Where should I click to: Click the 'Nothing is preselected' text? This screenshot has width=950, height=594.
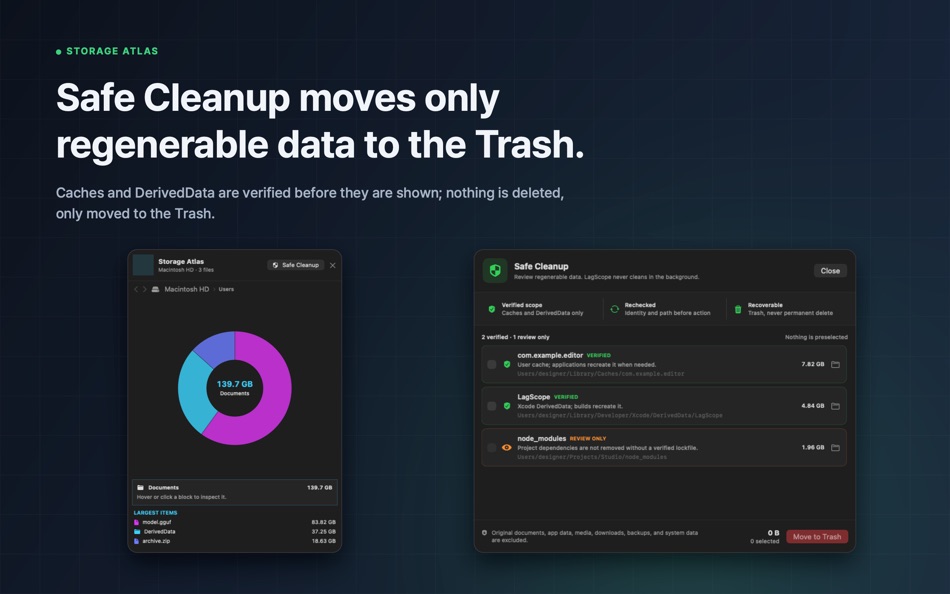(x=816, y=337)
